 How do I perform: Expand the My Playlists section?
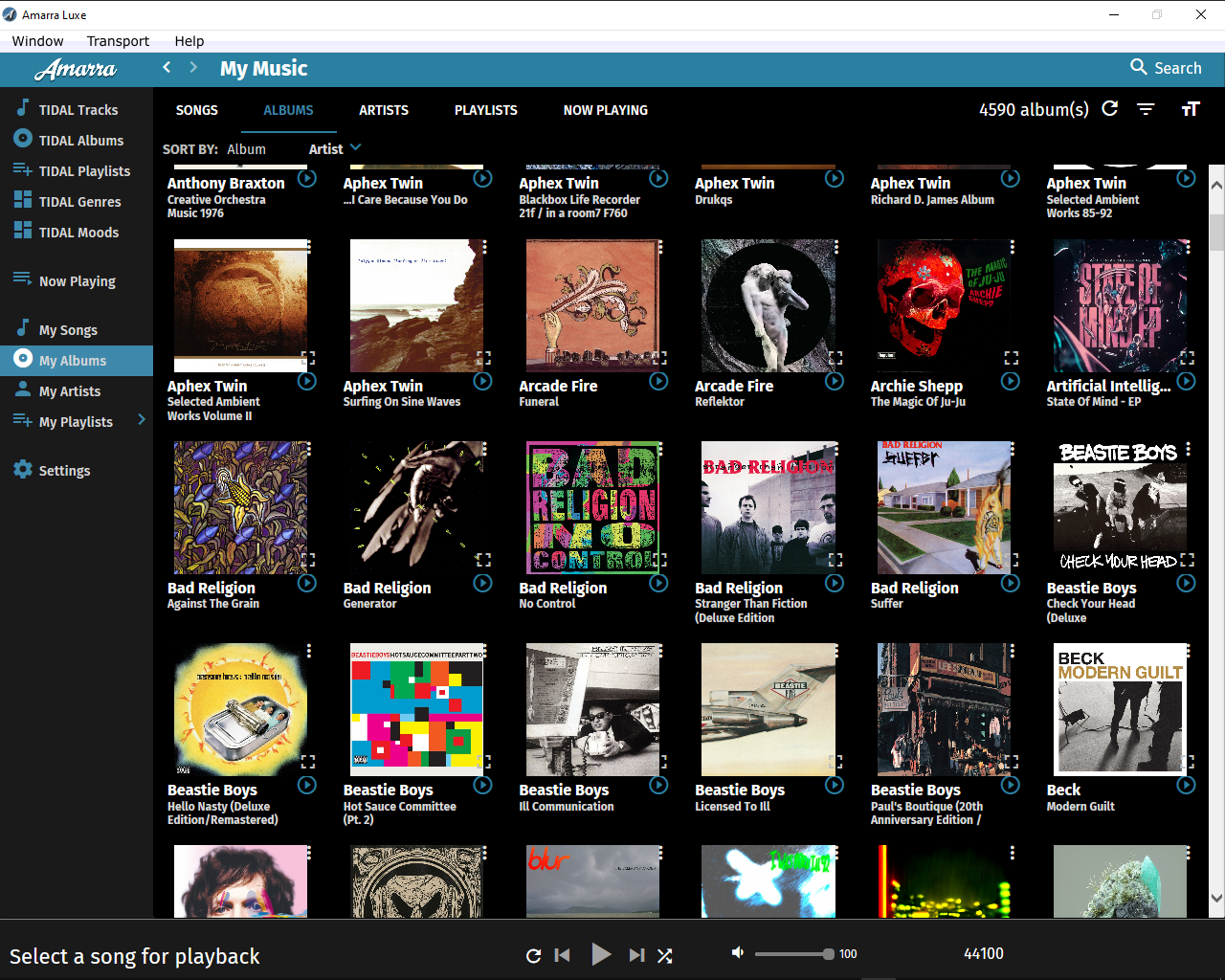click(x=142, y=420)
